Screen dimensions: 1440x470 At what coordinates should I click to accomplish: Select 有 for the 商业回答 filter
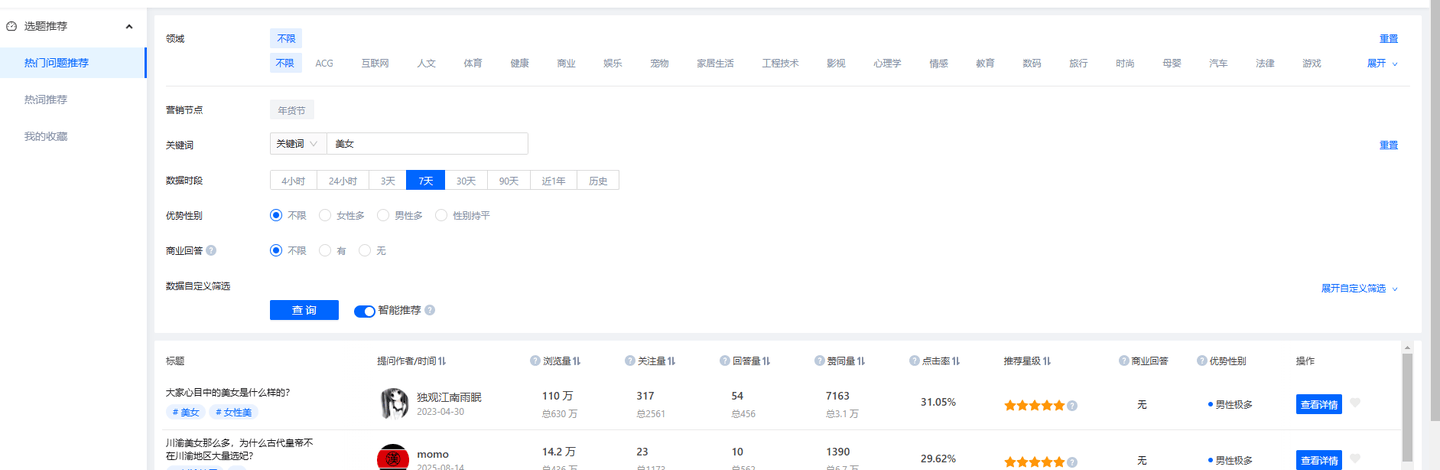[325, 251]
